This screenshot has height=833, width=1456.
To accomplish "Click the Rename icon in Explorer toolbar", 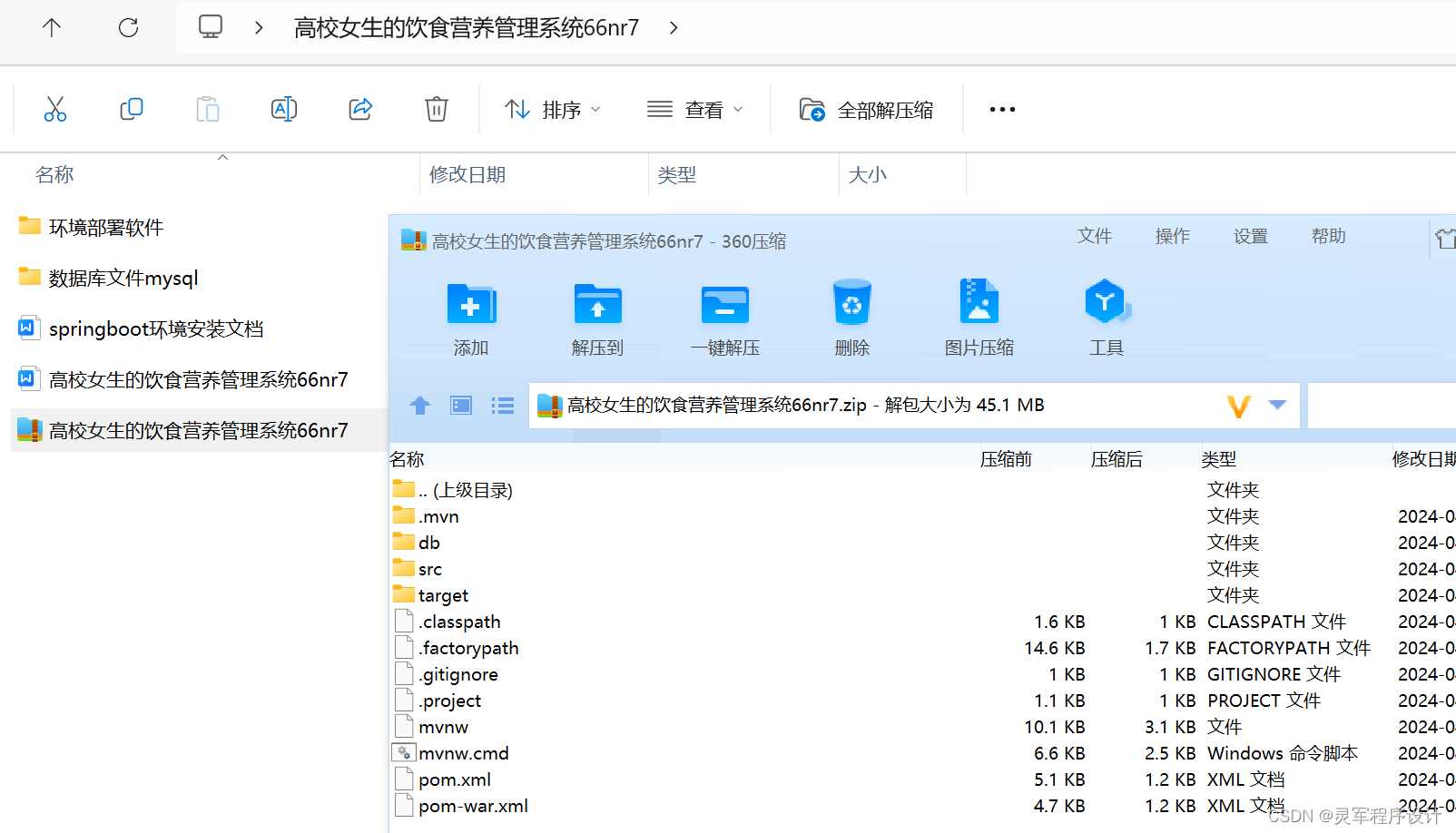I will 284,109.
